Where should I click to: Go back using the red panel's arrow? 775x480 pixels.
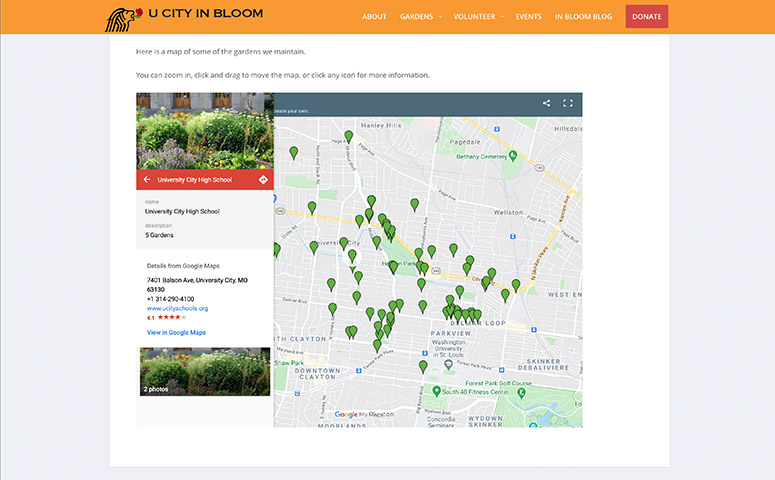coord(147,179)
